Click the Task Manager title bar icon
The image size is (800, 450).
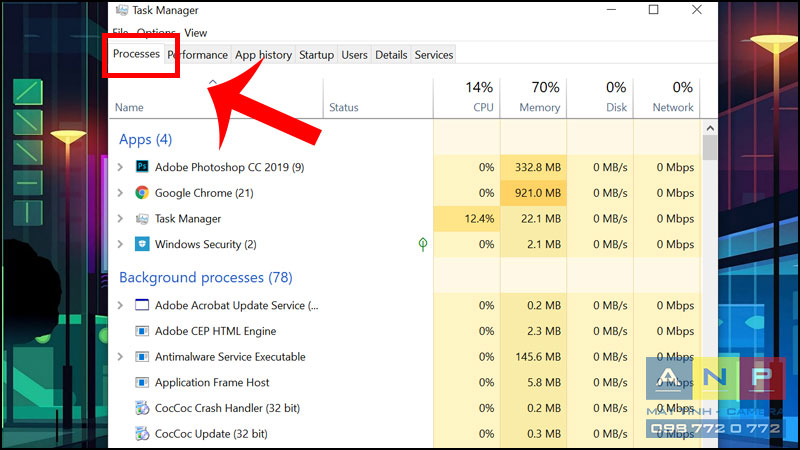tap(121, 10)
